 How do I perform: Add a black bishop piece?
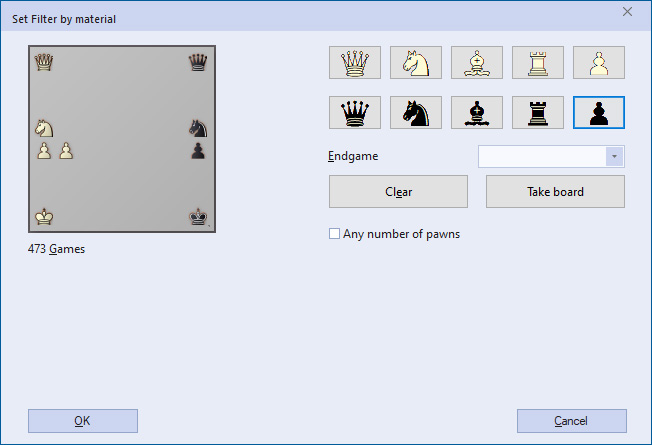point(477,113)
